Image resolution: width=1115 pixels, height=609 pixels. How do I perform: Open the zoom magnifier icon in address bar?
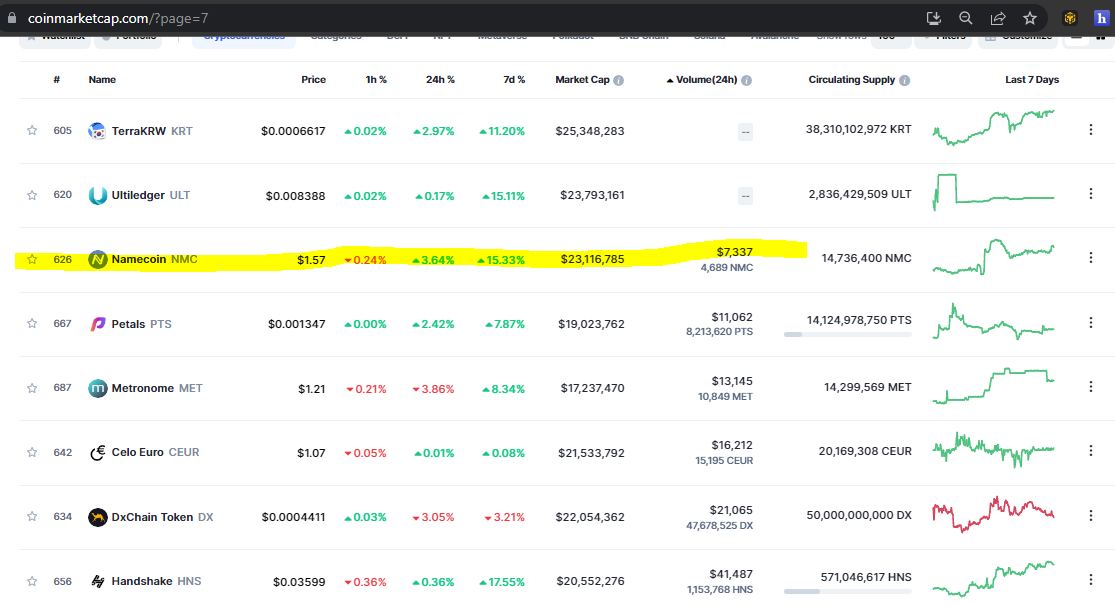click(966, 18)
